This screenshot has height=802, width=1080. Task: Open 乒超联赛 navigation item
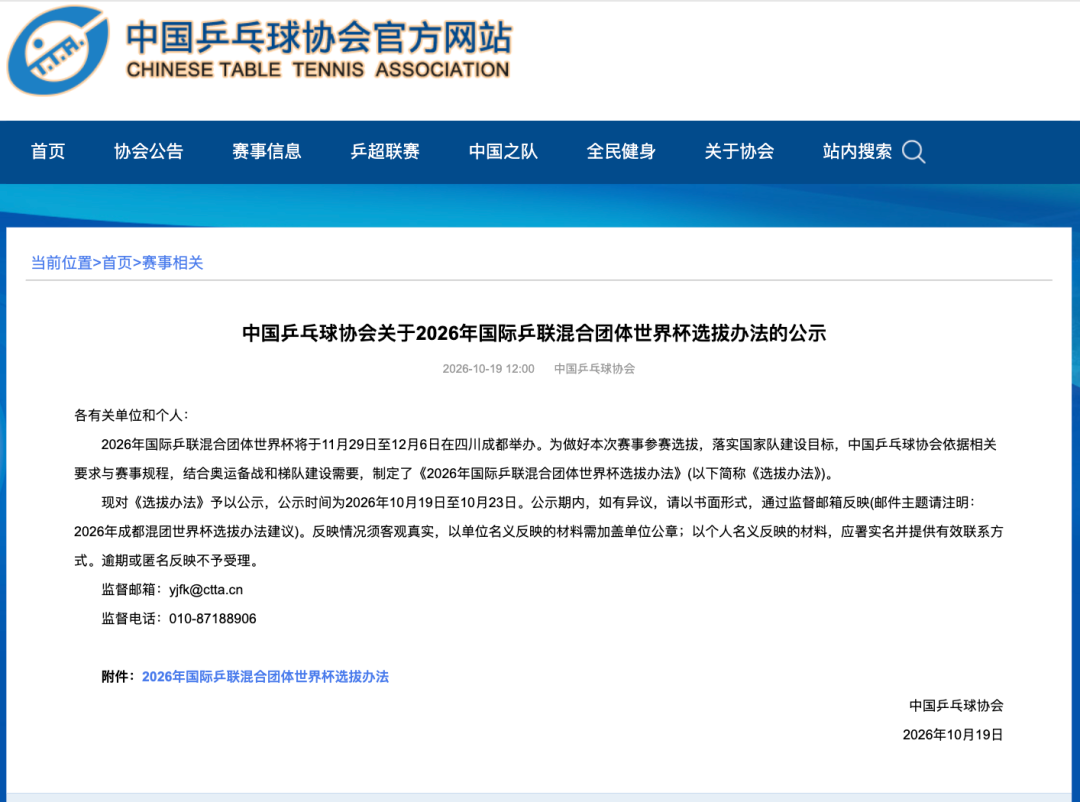pyautogui.click(x=385, y=152)
